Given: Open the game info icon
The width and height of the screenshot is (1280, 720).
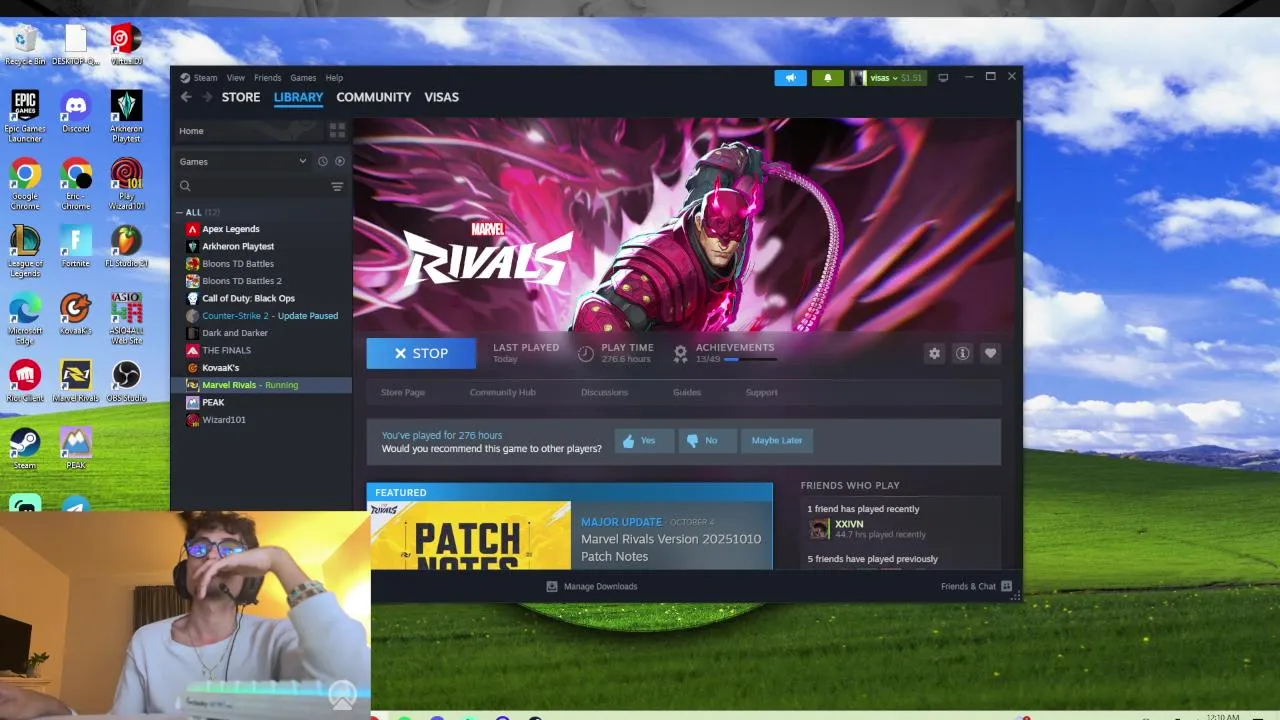Looking at the screenshot, I should [962, 353].
